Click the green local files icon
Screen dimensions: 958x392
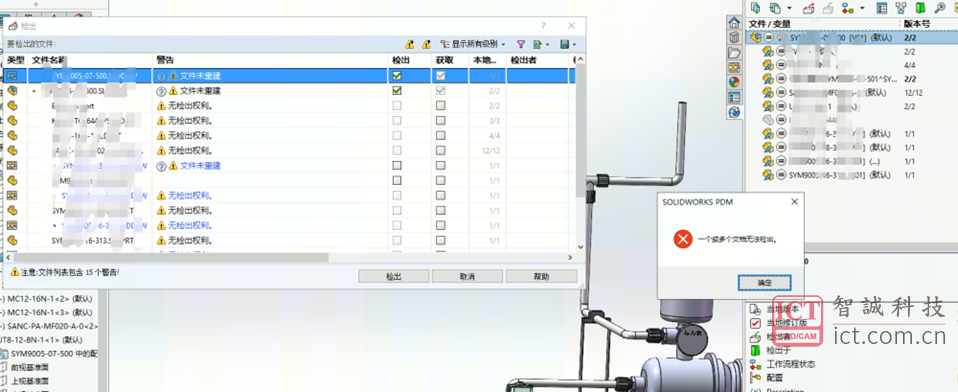click(920, 8)
